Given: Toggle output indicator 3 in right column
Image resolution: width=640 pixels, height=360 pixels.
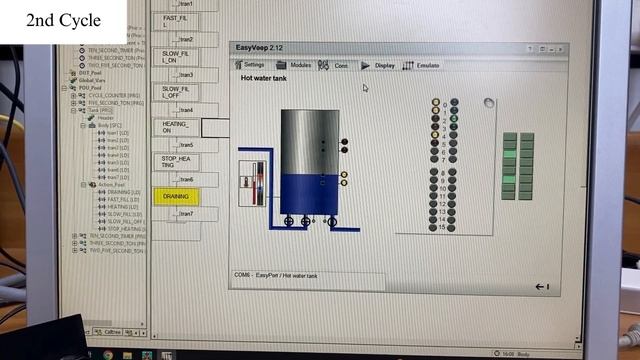Looking at the screenshot, I should click(453, 127).
